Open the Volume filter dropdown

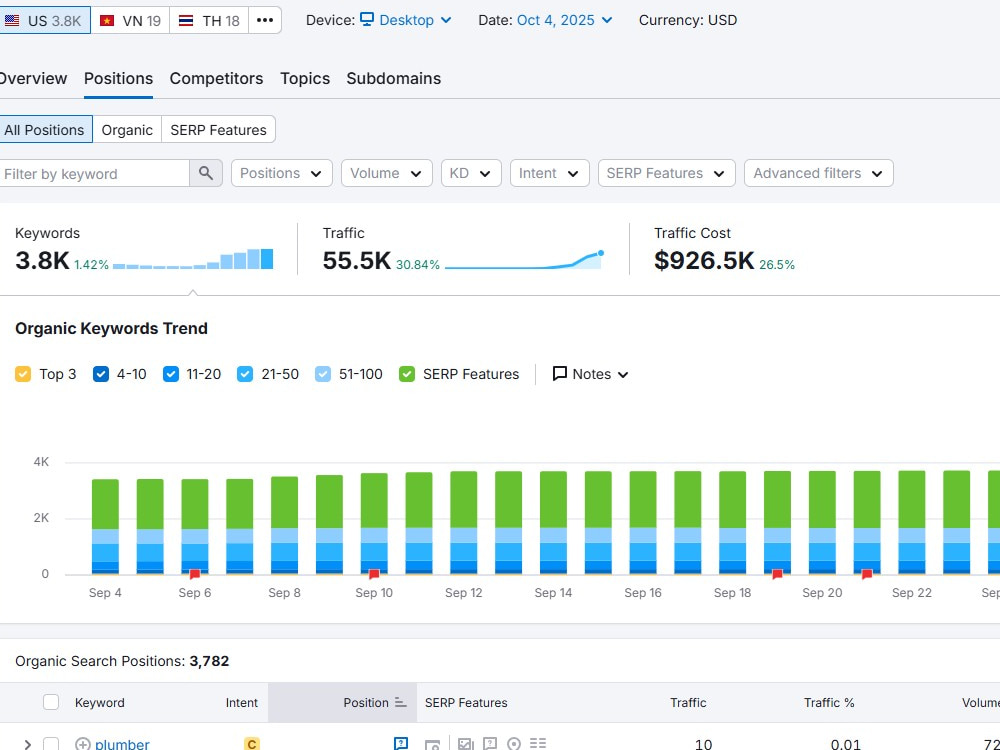(x=386, y=173)
